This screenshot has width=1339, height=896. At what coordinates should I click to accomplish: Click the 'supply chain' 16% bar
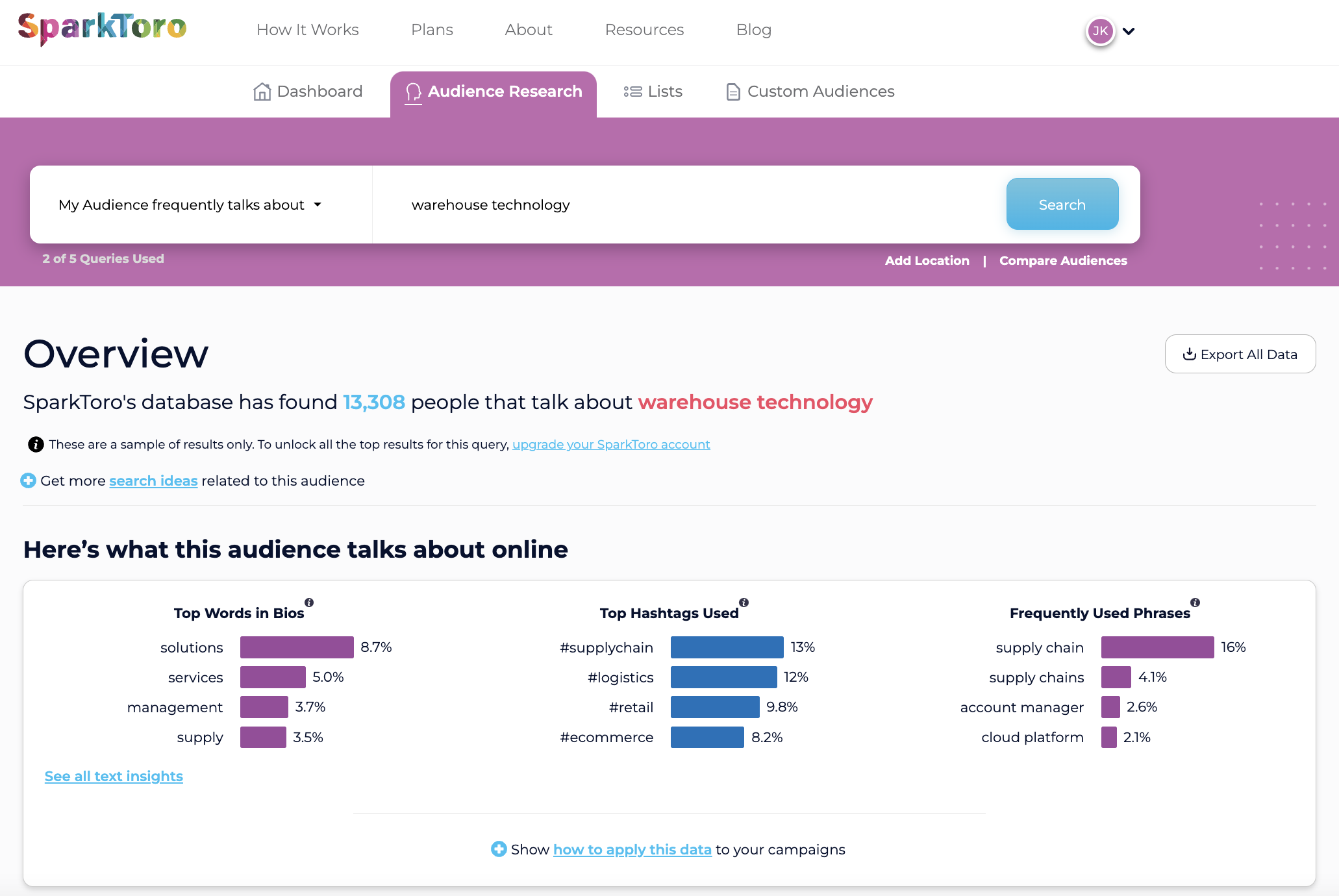tap(1157, 647)
